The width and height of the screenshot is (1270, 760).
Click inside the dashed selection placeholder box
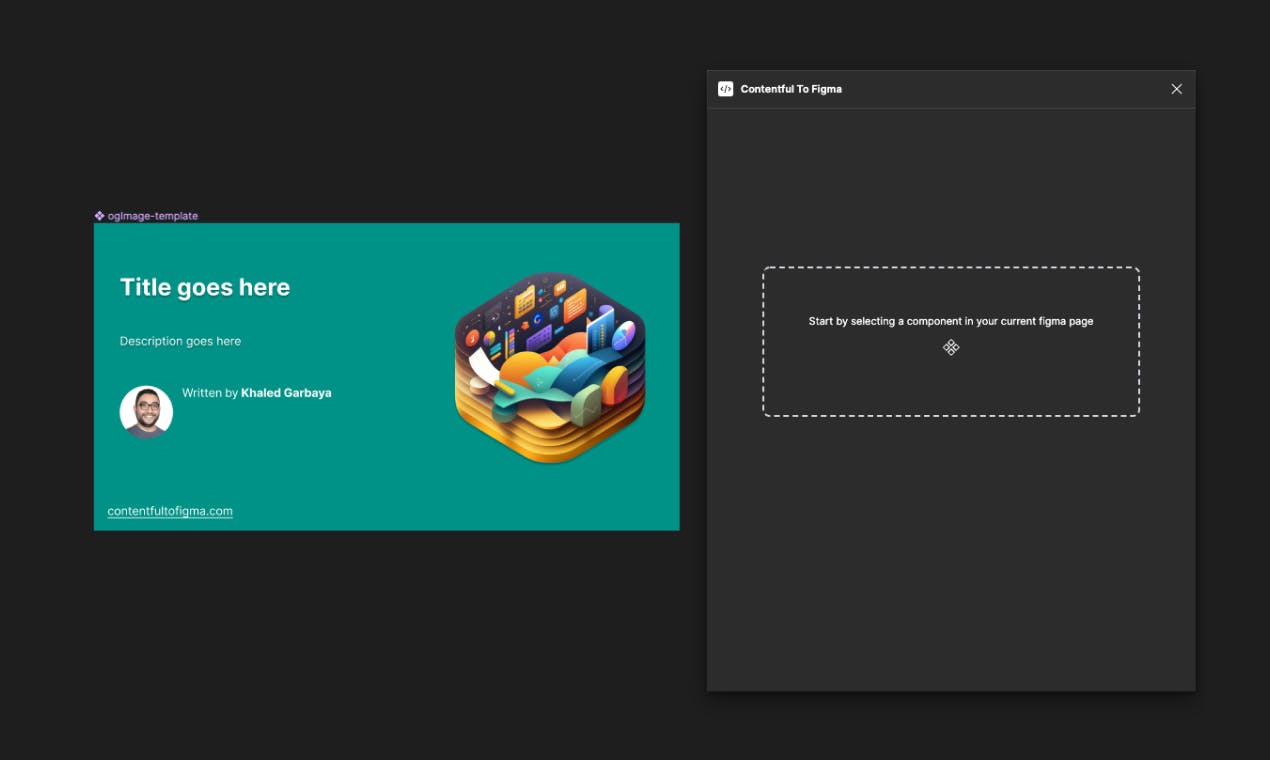(x=951, y=380)
